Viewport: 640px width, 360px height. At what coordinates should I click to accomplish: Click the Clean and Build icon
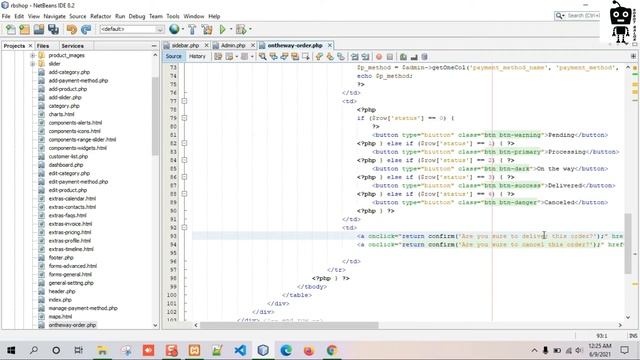pyautogui.click(x=207, y=29)
